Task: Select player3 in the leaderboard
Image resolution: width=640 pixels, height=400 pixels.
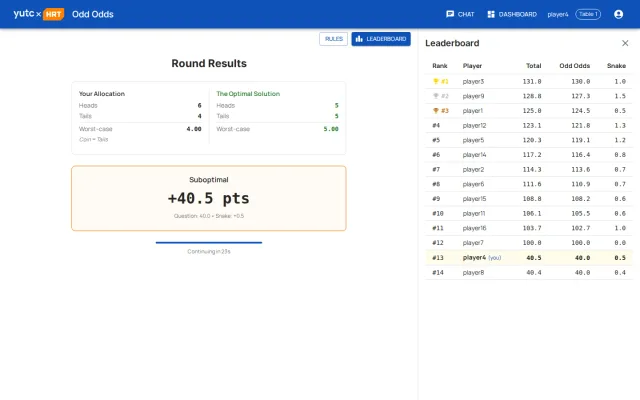Action: [x=473, y=82]
